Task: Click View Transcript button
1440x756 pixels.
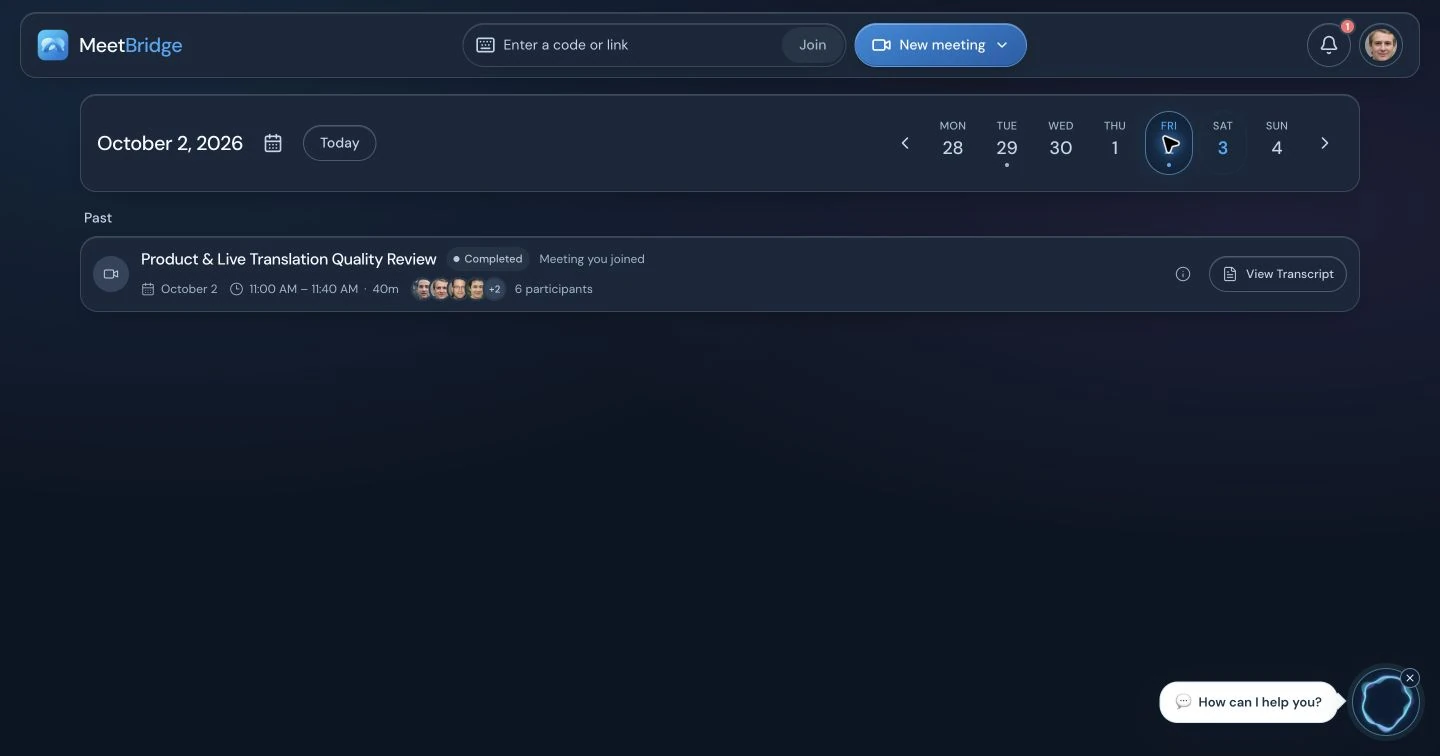Action: click(x=1278, y=274)
